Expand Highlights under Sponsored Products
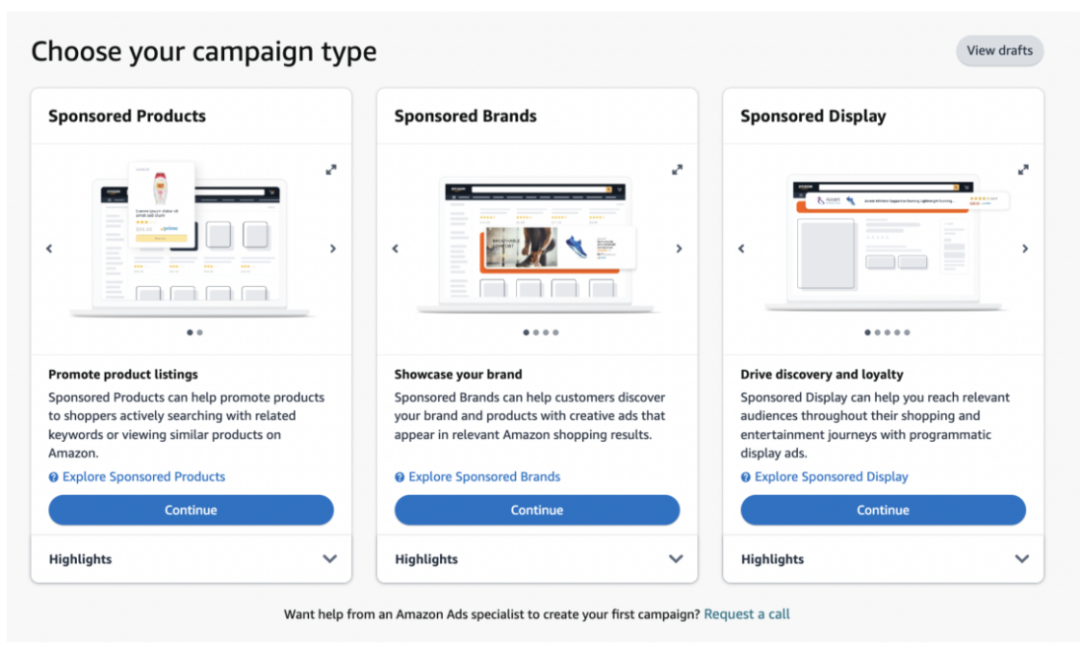The image size is (1080, 651). click(x=330, y=559)
